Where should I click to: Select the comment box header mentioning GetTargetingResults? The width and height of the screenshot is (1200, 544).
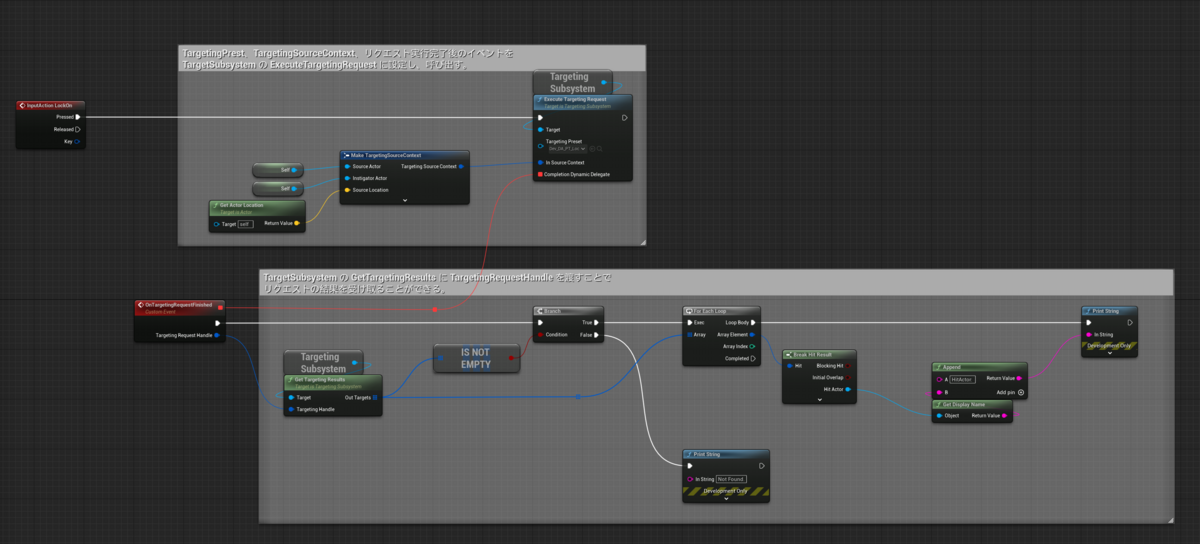pyautogui.click(x=715, y=282)
